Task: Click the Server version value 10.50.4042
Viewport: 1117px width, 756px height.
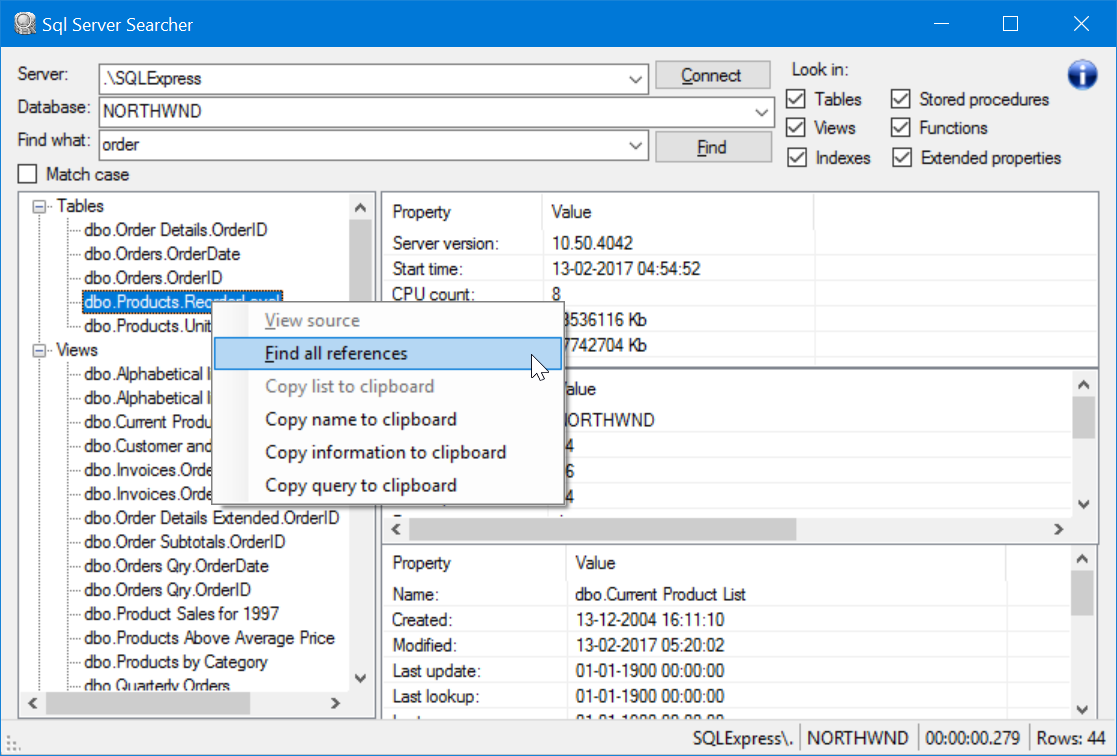Action: pos(592,244)
